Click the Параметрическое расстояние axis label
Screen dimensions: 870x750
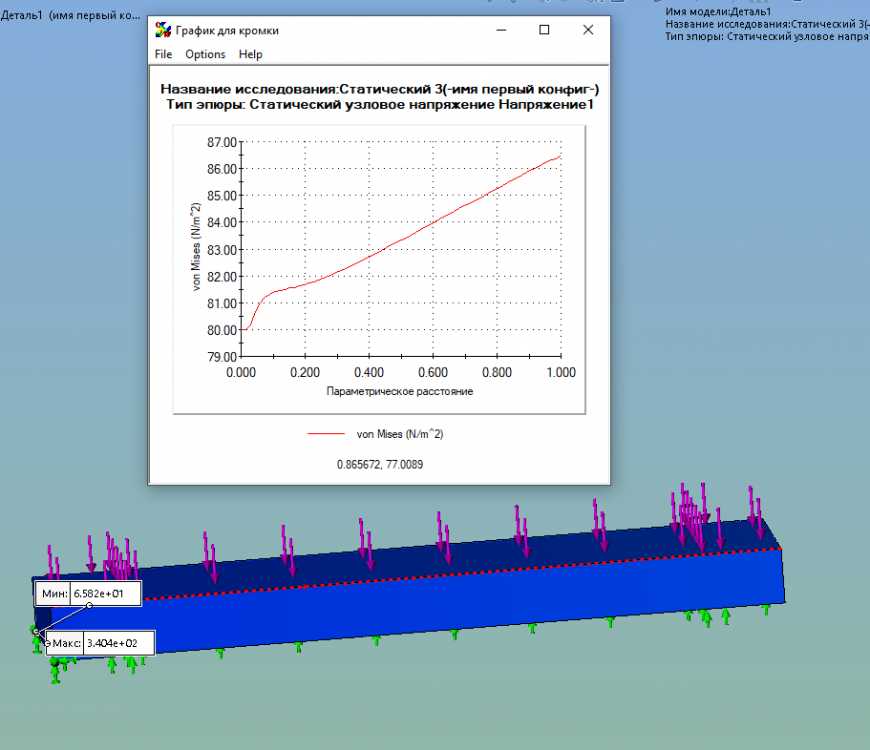point(399,391)
